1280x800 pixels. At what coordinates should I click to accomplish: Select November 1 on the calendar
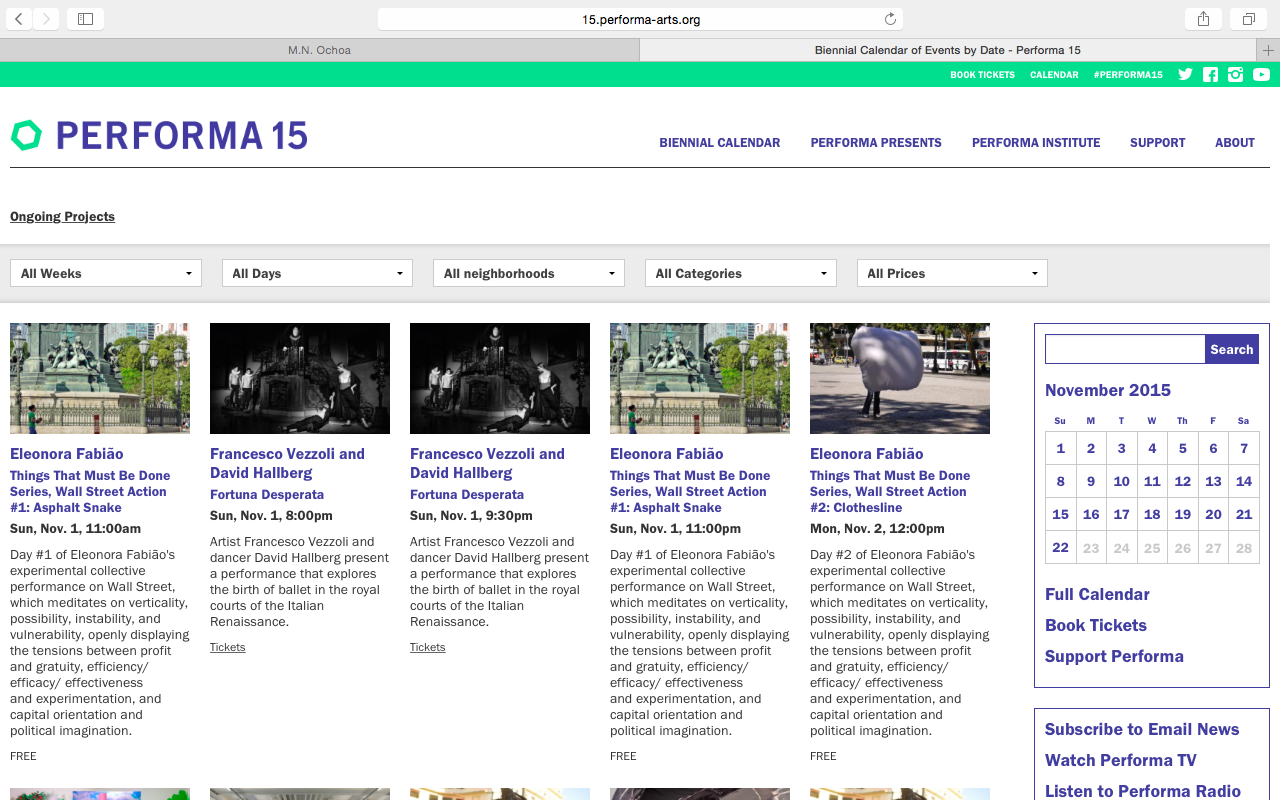1061,449
